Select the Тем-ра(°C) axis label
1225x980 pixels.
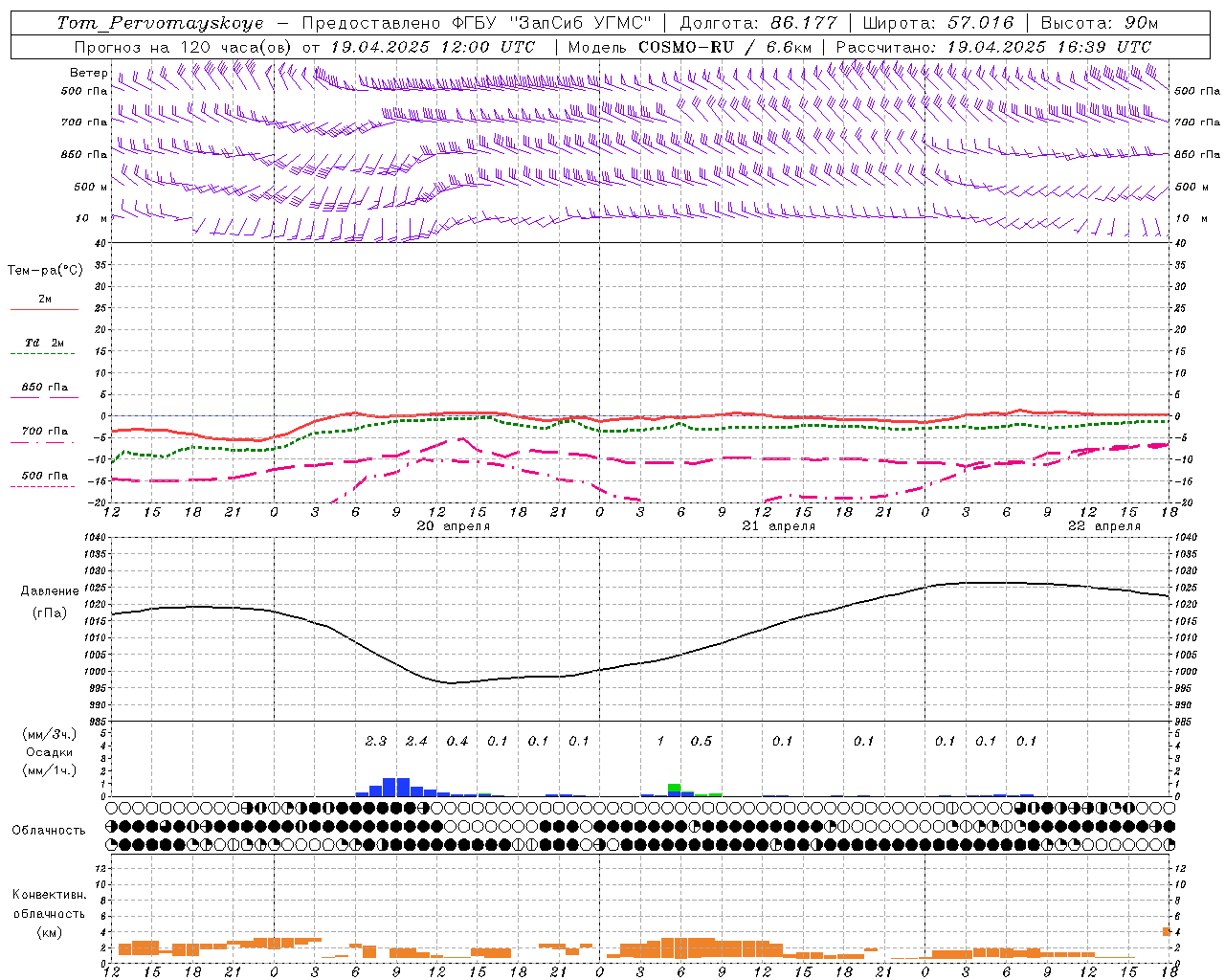pos(45,271)
